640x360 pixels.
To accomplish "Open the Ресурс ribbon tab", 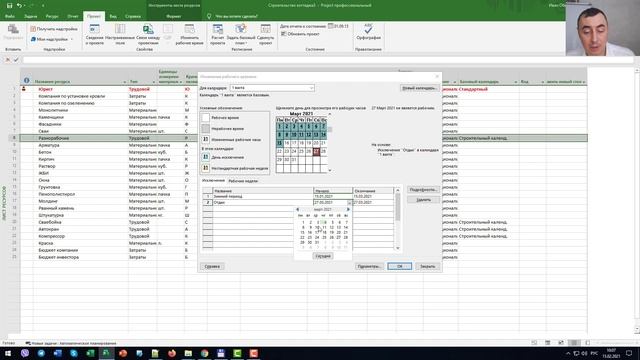I will click(x=52, y=16).
